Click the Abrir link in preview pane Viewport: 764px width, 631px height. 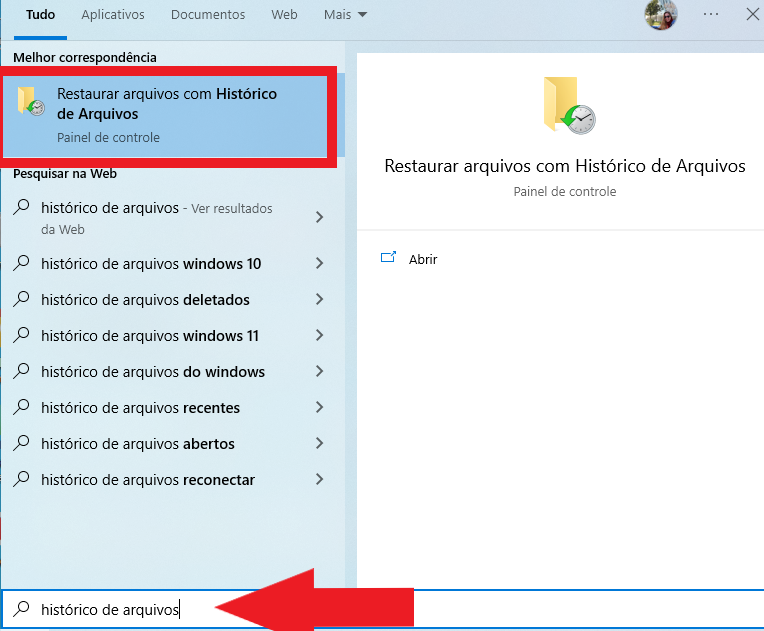423,259
